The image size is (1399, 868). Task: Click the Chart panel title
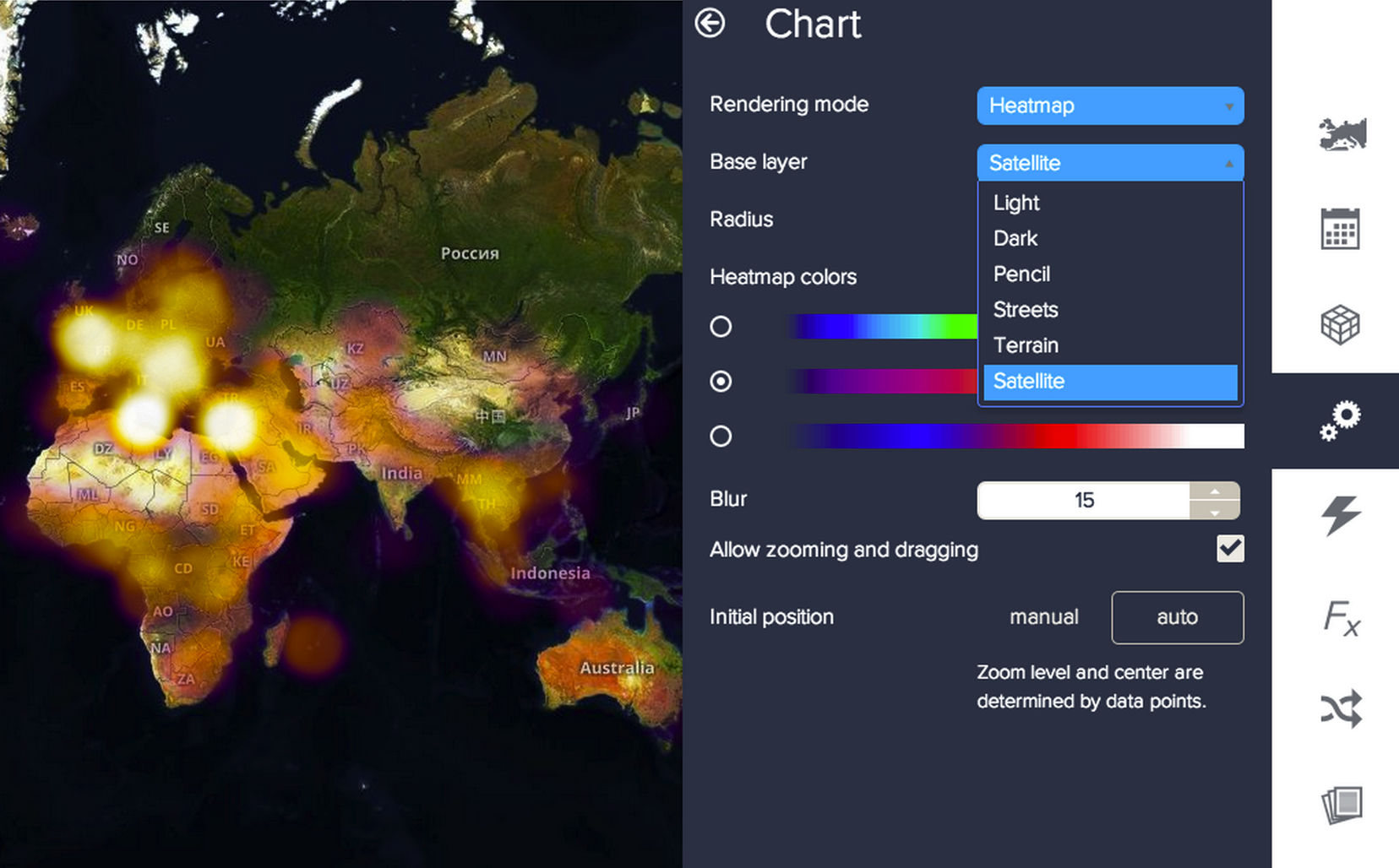[x=813, y=24]
